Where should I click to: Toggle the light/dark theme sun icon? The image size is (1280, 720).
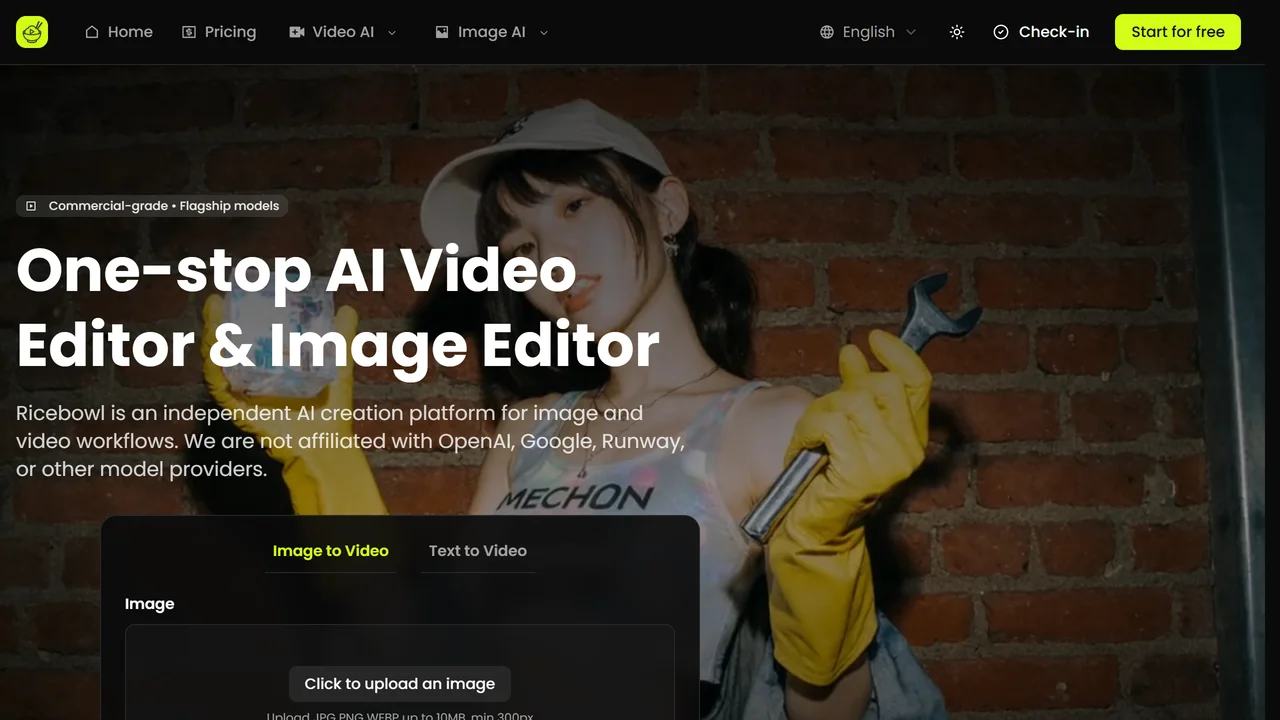(957, 32)
